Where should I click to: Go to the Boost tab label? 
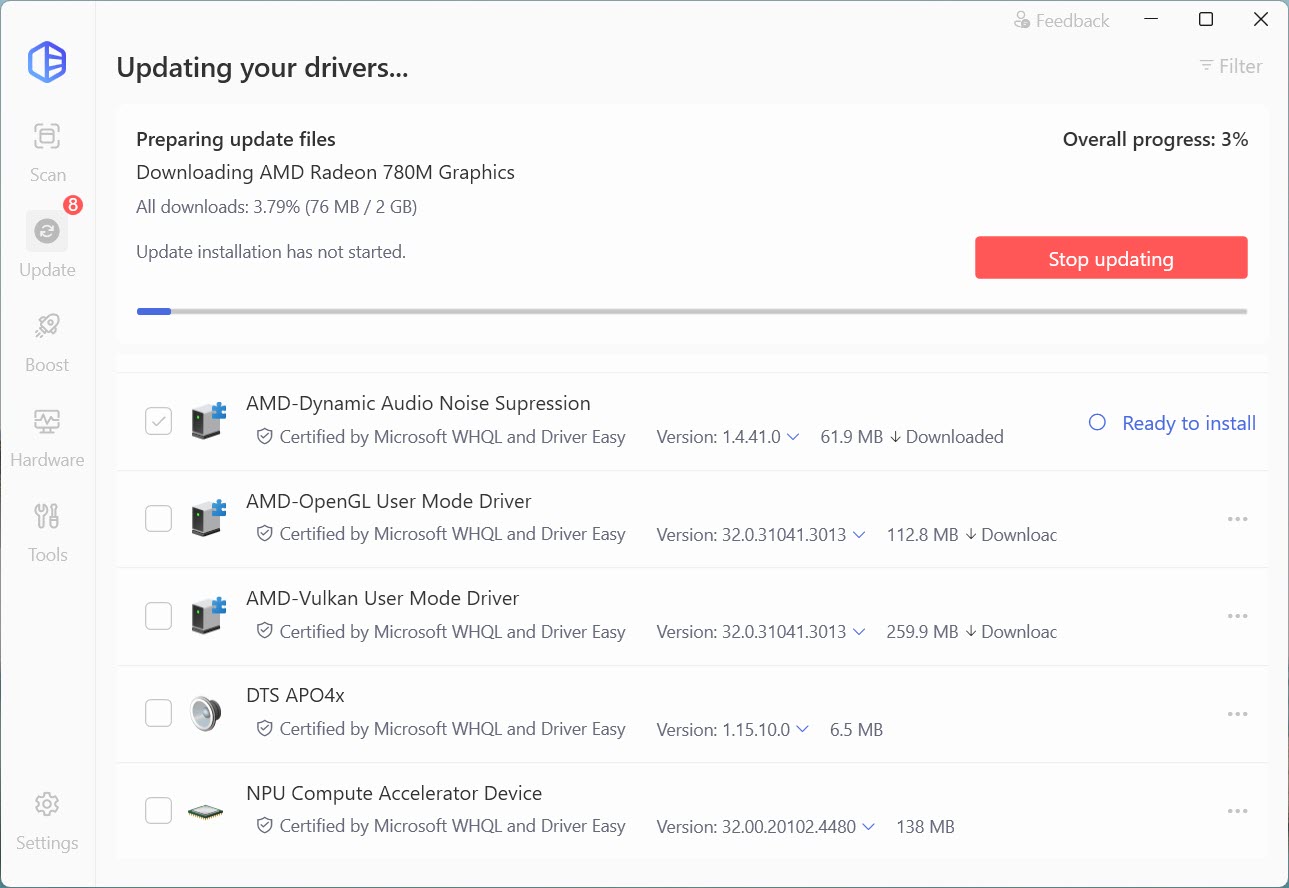coord(47,365)
